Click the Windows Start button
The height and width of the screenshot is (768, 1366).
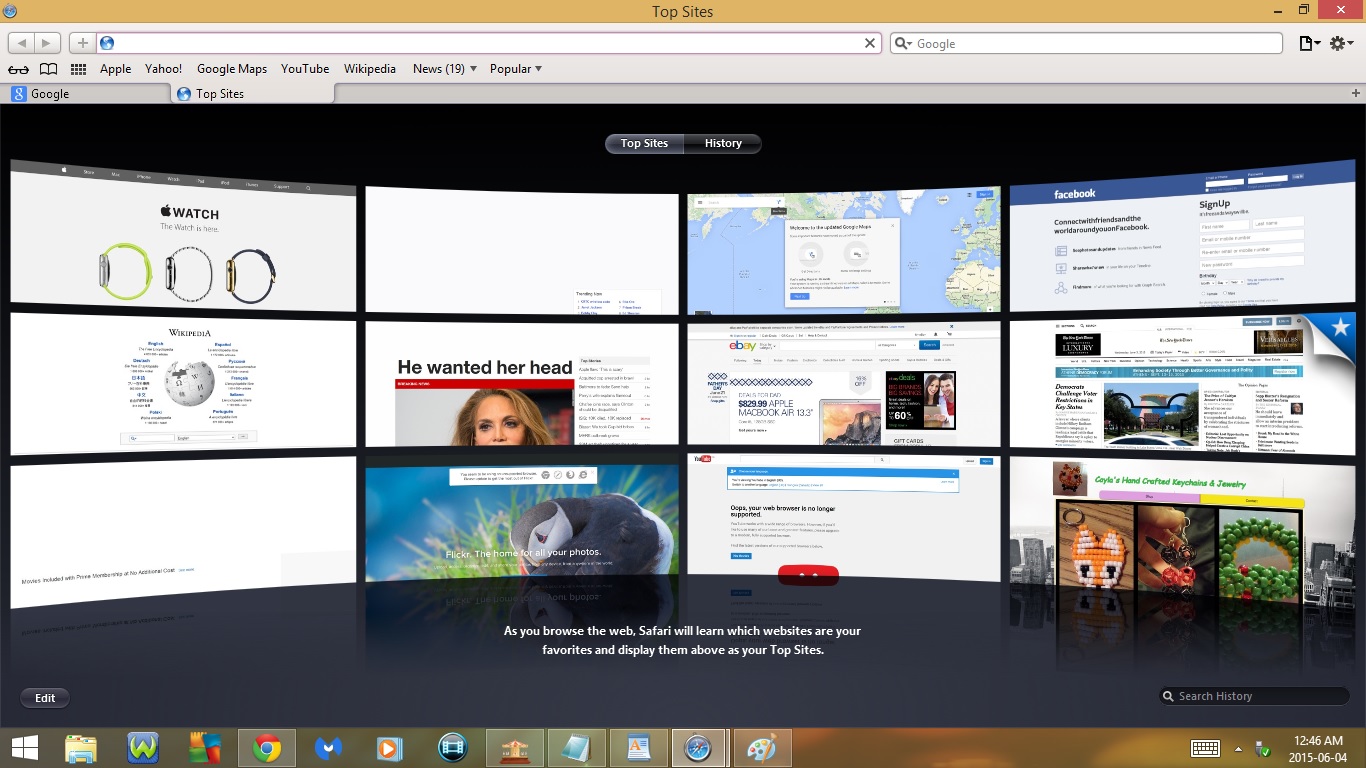[x=25, y=748]
